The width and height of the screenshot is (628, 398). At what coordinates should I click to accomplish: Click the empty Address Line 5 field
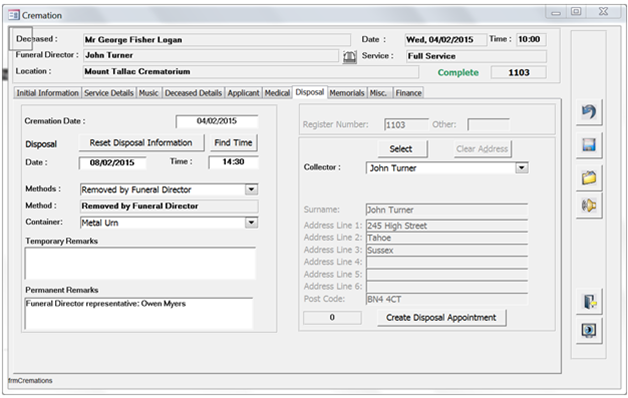coord(447,275)
